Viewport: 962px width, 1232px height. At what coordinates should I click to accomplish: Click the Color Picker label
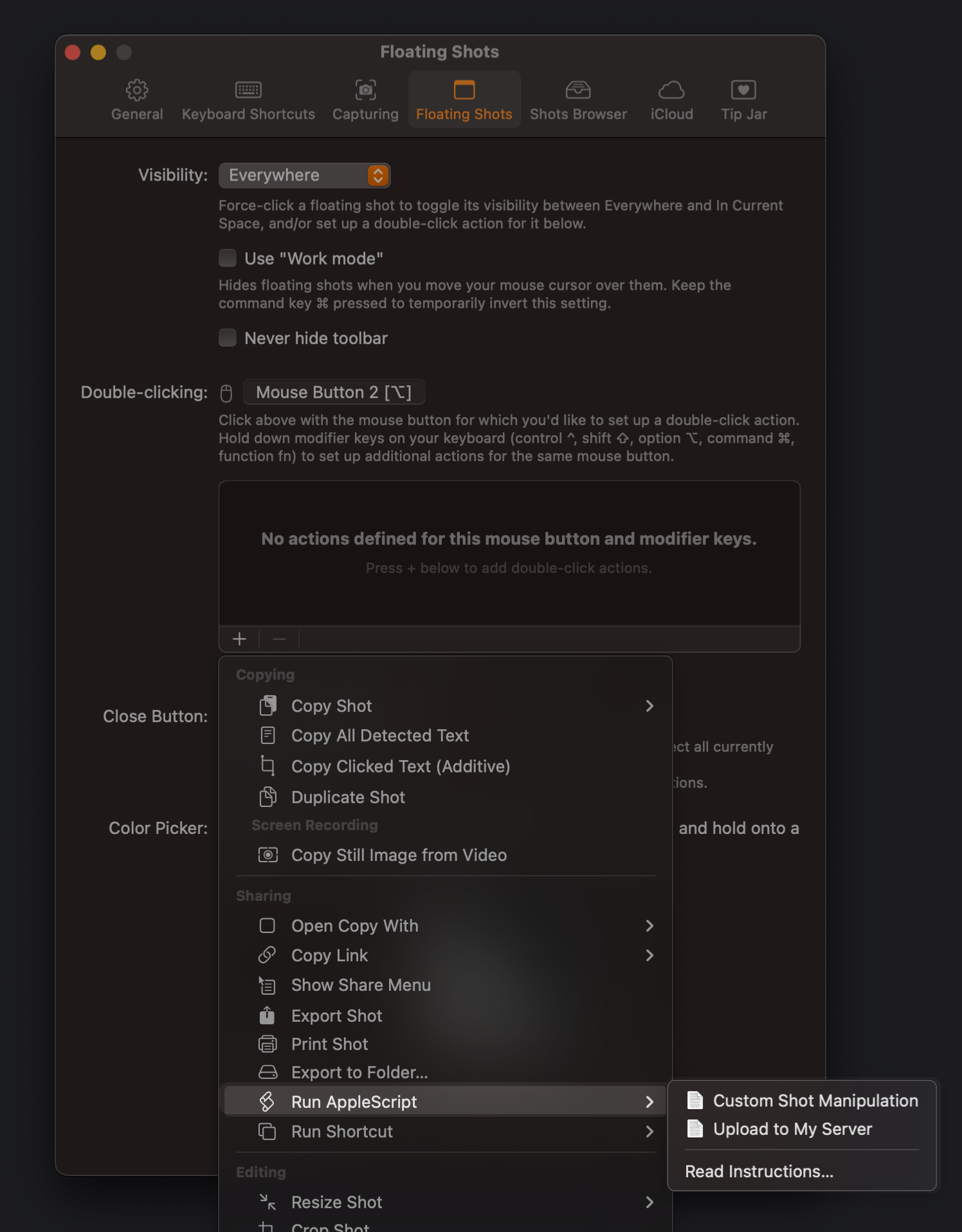(x=158, y=828)
